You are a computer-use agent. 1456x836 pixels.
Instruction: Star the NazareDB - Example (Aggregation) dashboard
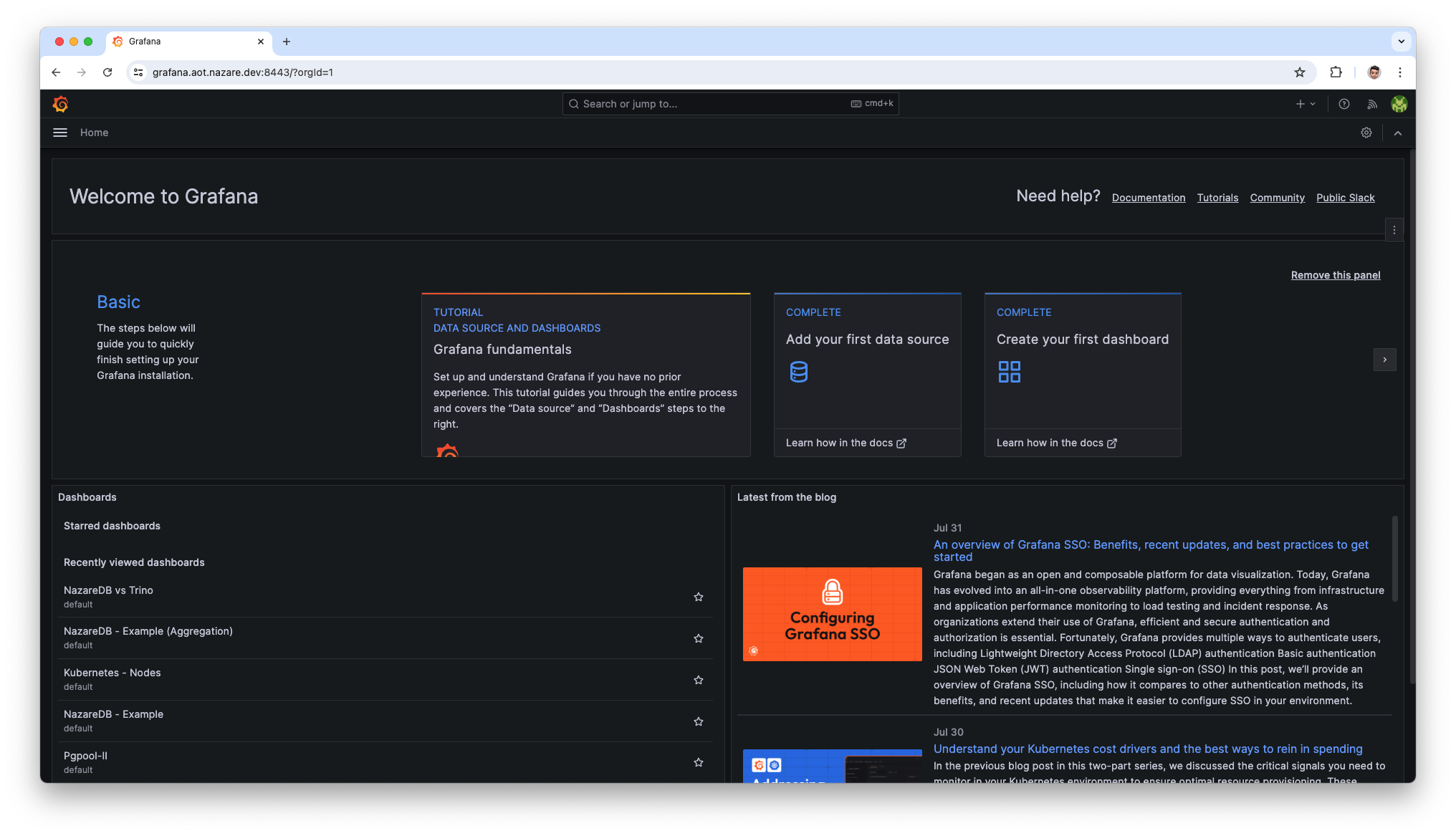pyautogui.click(x=698, y=638)
